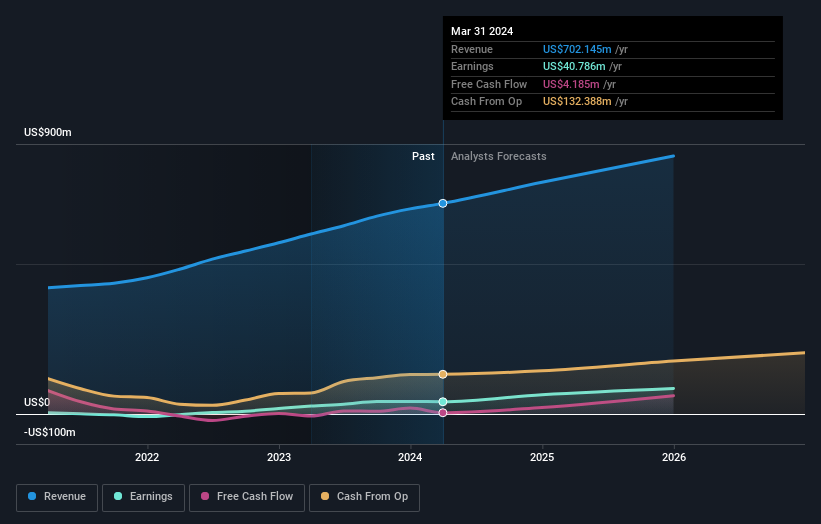Click the orange Cash From Op data point
This screenshot has height=524, width=821.
(x=443, y=374)
